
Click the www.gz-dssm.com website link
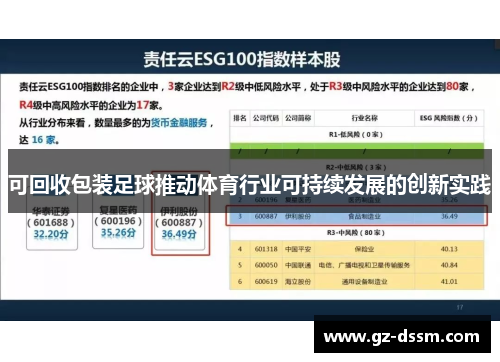[402, 337]
